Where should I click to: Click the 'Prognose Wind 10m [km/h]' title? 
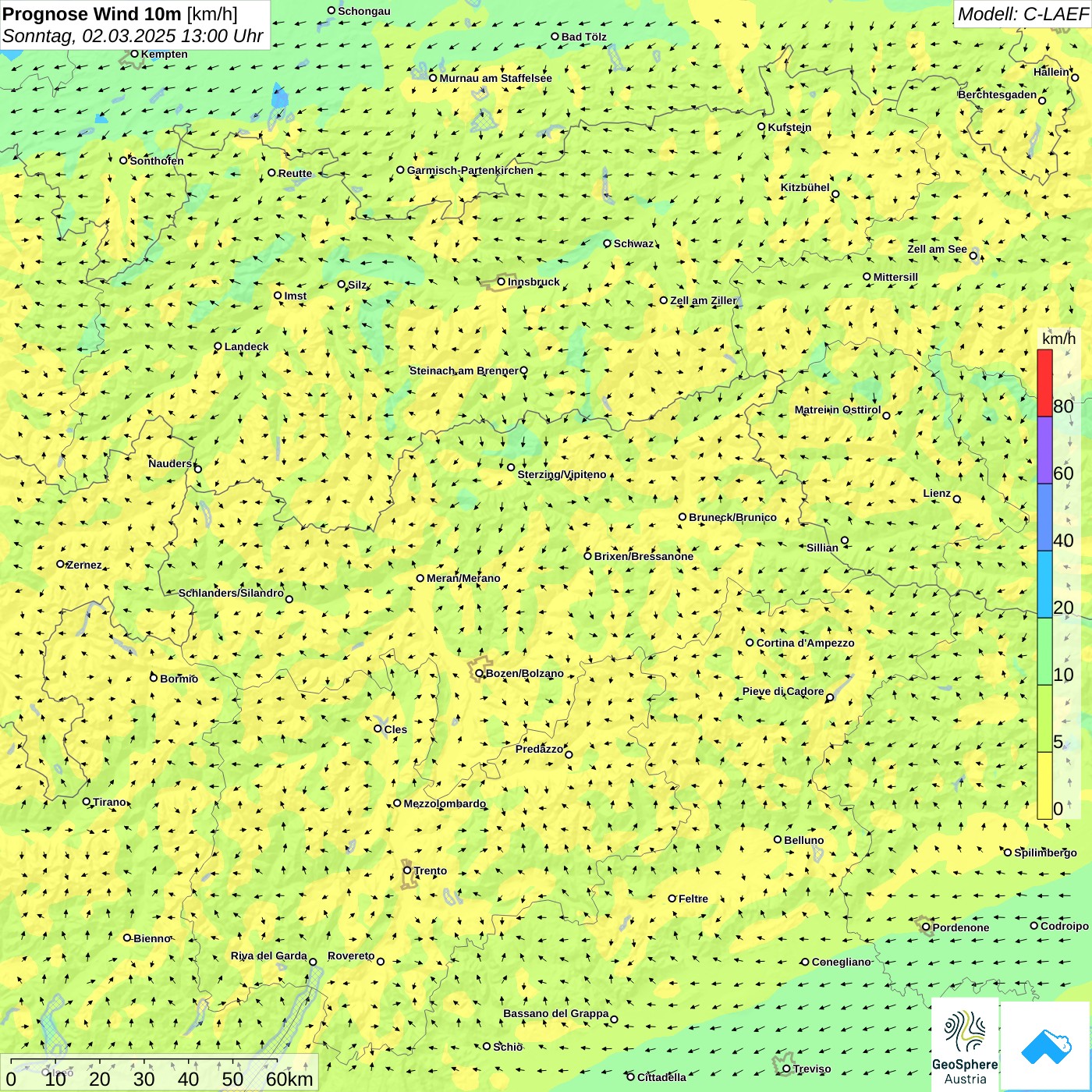pos(120,13)
